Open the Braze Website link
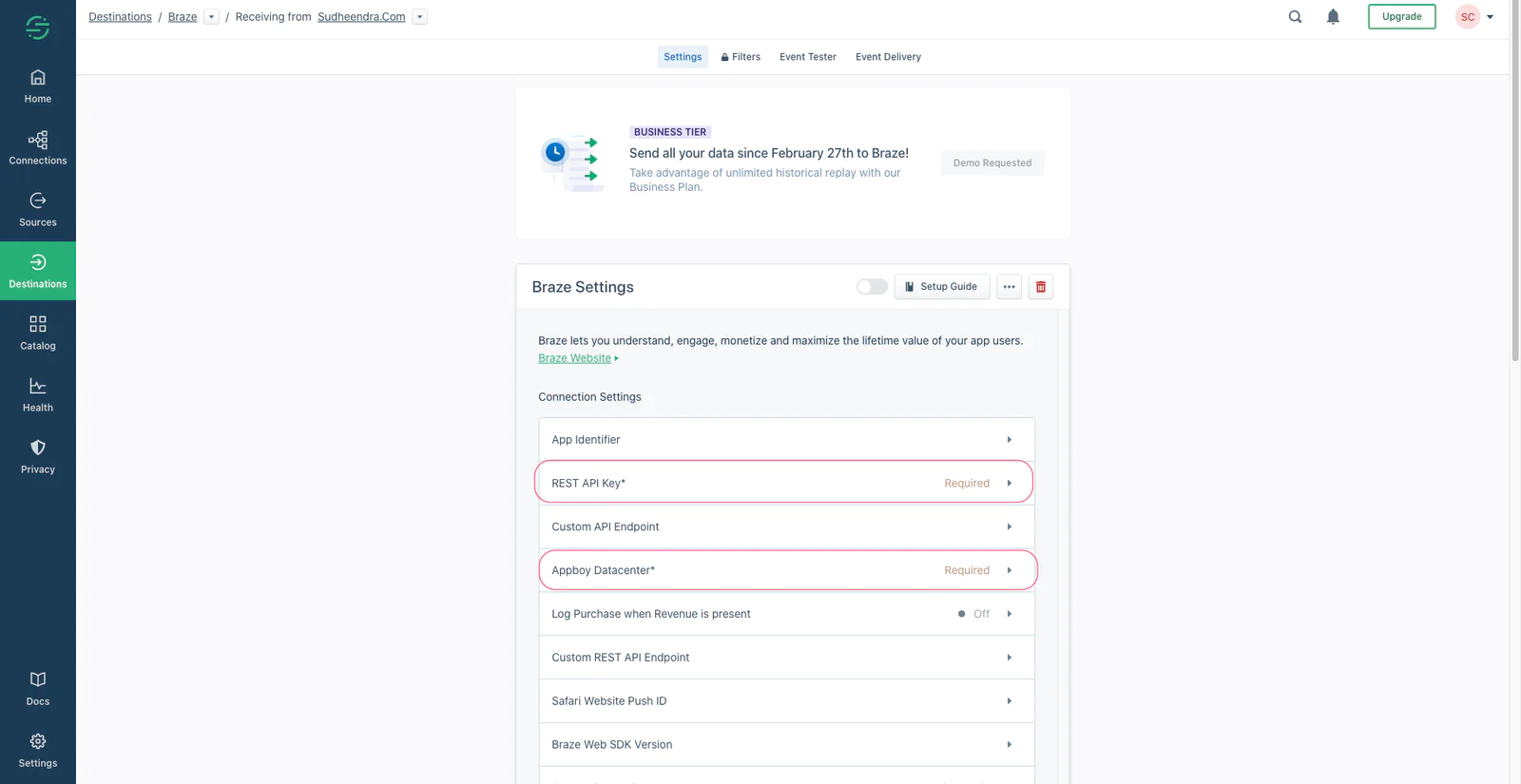The height and width of the screenshot is (784, 1521). coord(574,358)
